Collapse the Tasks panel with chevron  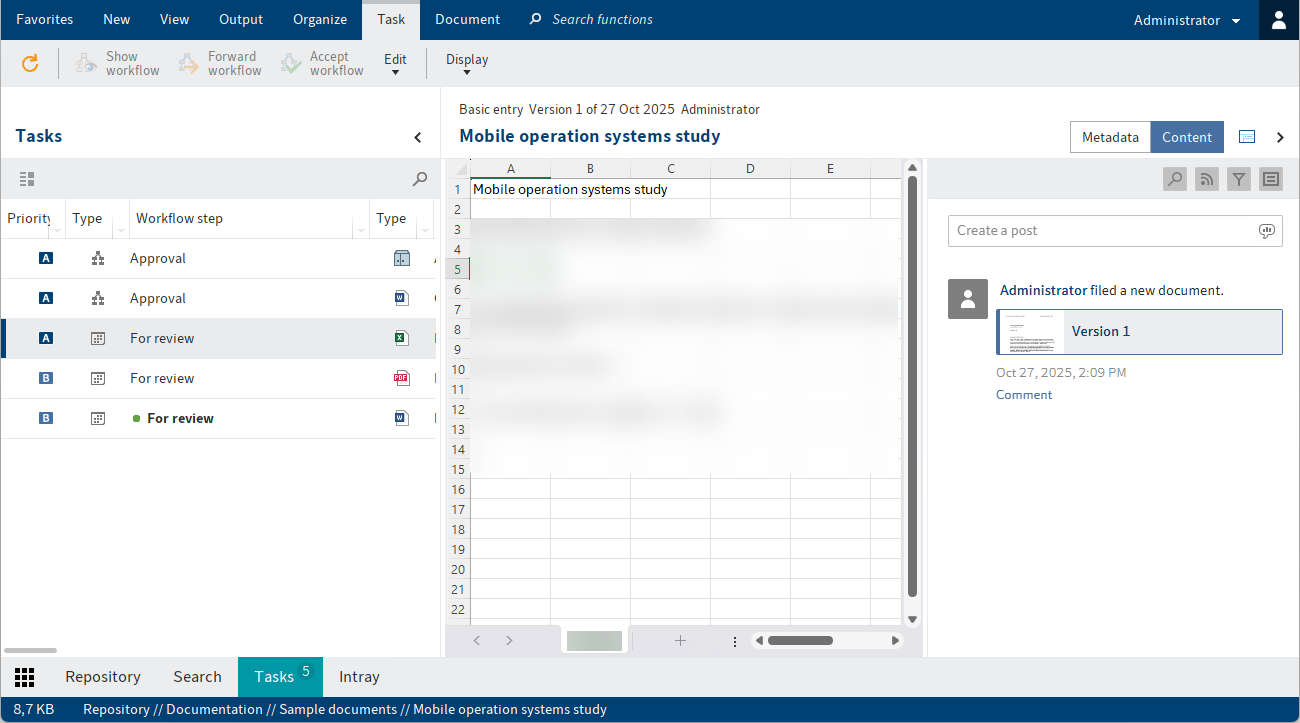pos(418,138)
